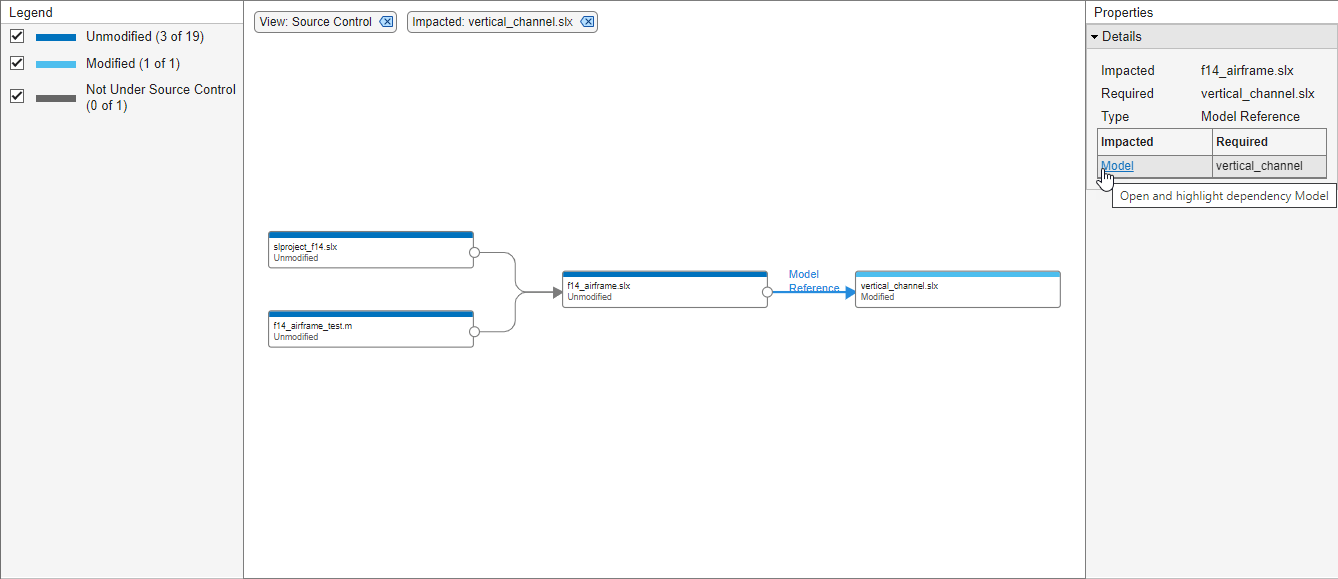This screenshot has height=579, width=1338.
Task: Select the blue Model Reference arrowhead
Action: click(850, 292)
